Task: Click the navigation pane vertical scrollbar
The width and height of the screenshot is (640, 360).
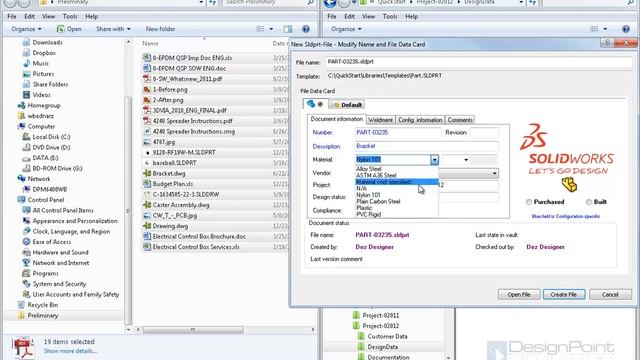Action: (x=128, y=211)
